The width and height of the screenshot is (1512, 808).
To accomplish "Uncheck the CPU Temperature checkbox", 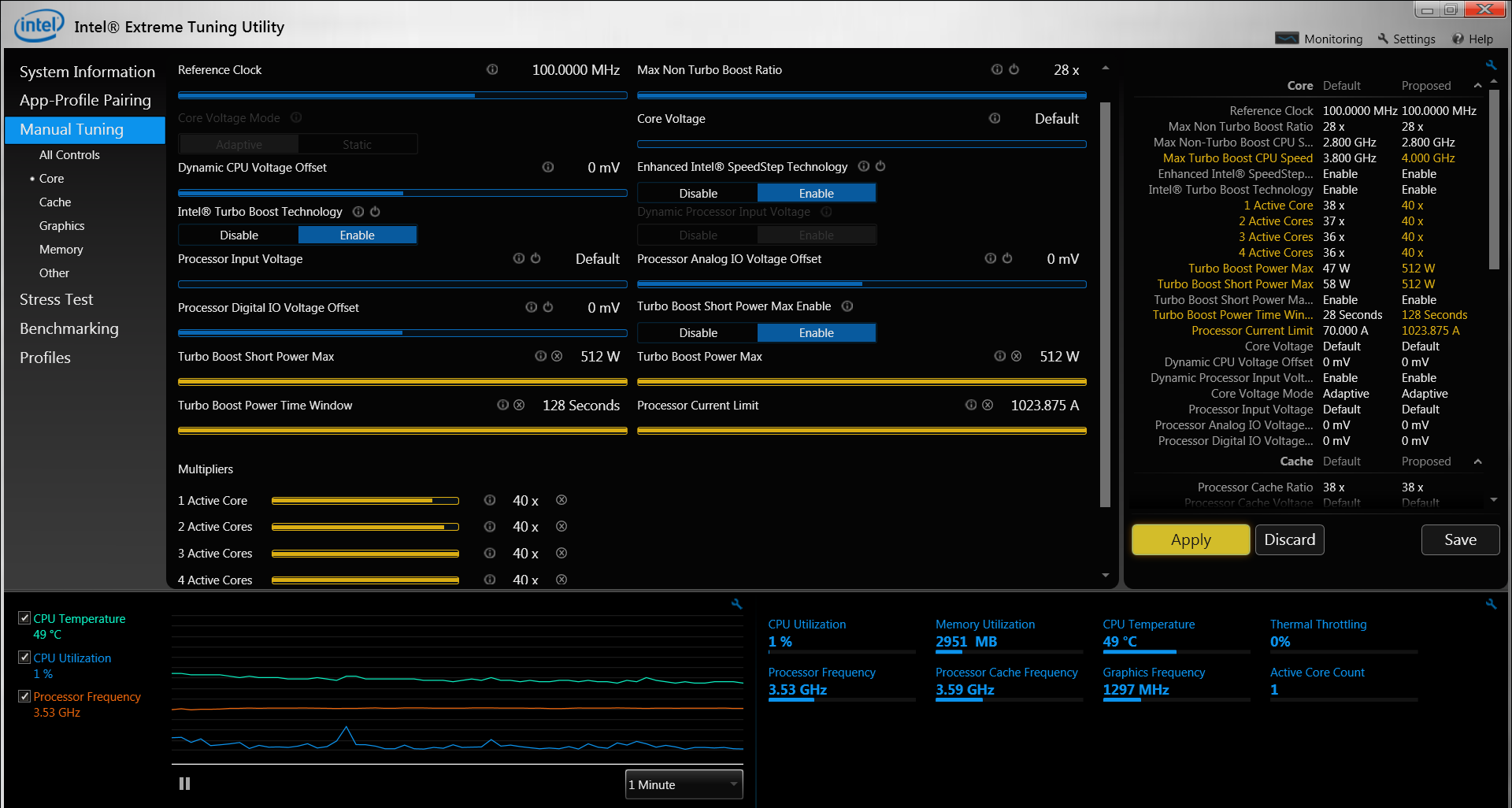I will coord(24,618).
